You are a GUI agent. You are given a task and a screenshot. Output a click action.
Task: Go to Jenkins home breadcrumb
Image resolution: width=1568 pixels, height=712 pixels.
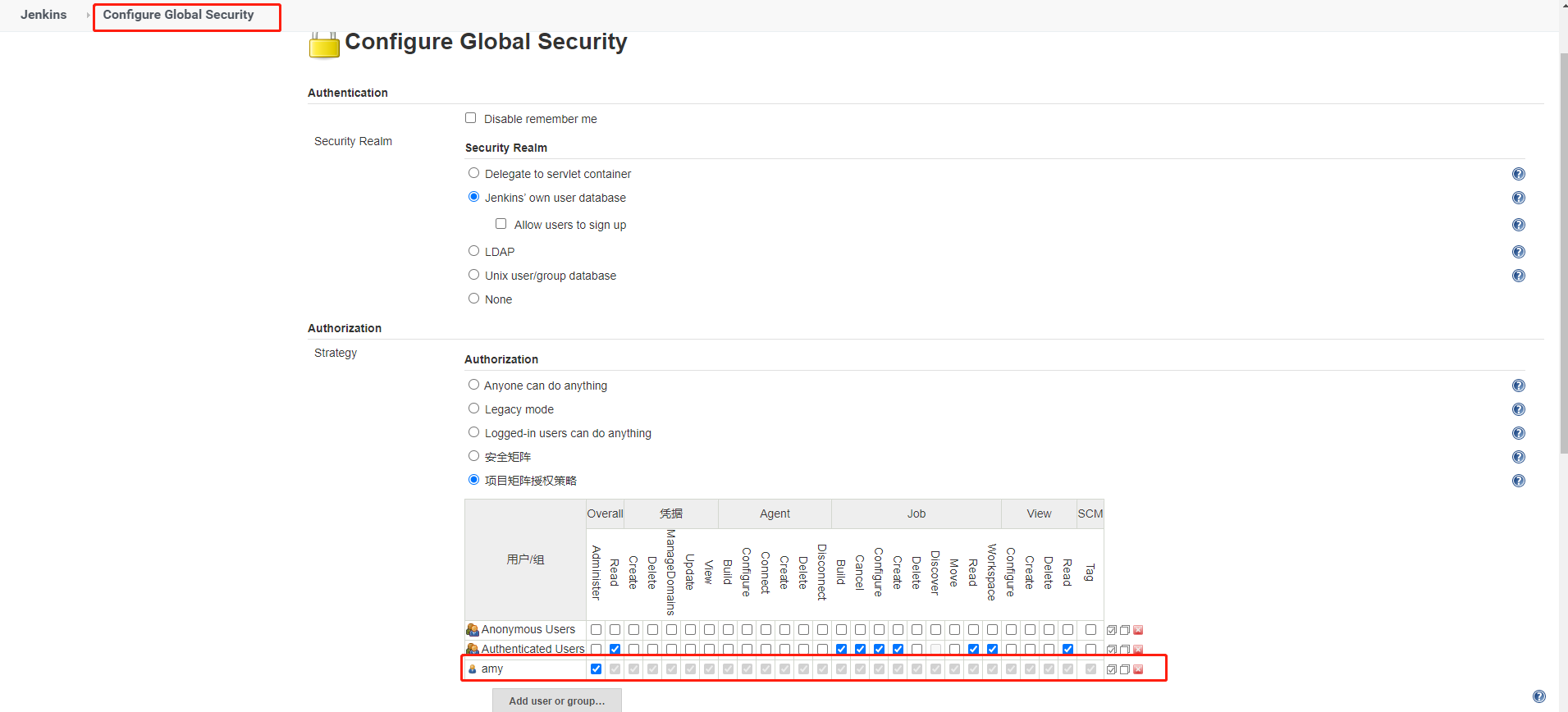click(x=43, y=15)
